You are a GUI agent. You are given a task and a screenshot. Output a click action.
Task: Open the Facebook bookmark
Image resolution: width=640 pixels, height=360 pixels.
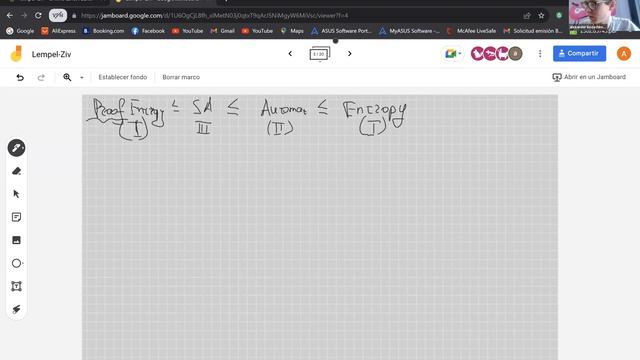tap(148, 31)
